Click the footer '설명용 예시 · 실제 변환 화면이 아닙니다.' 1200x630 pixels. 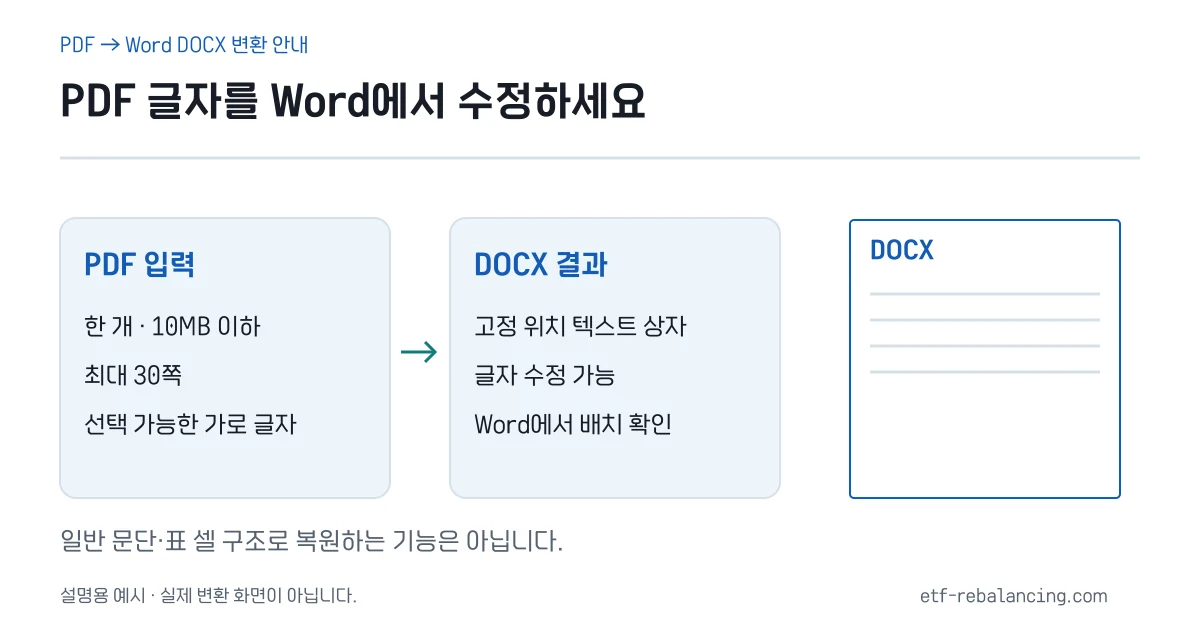pyautogui.click(x=208, y=596)
